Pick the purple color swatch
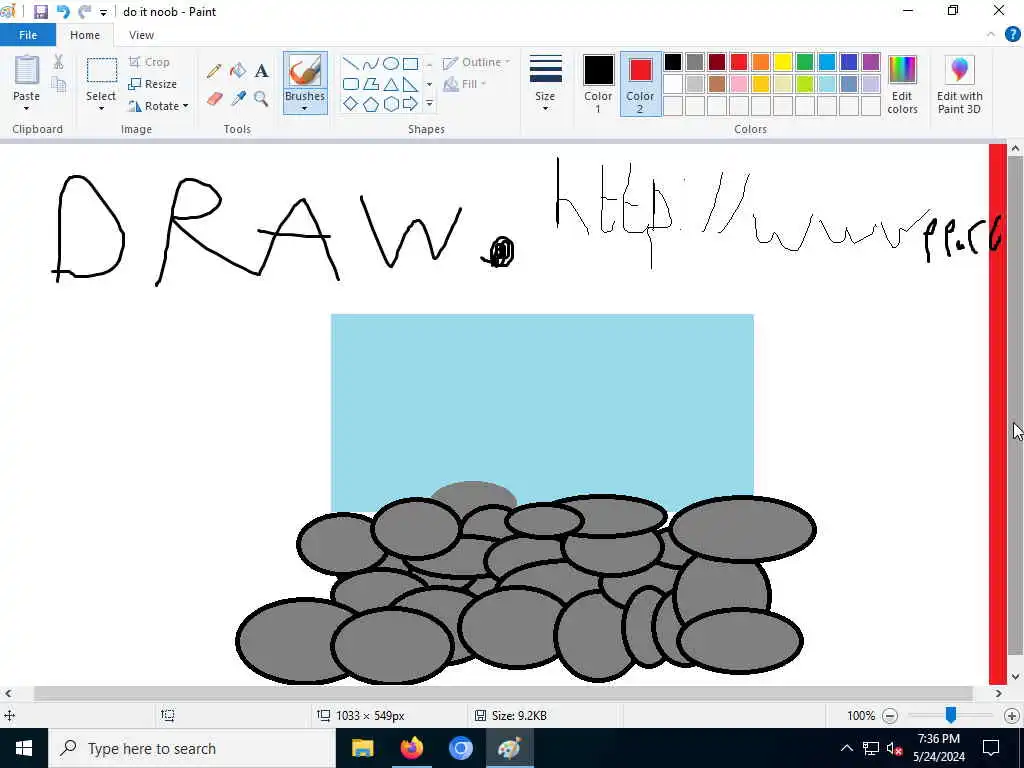Image resolution: width=1024 pixels, height=768 pixels. [x=871, y=62]
